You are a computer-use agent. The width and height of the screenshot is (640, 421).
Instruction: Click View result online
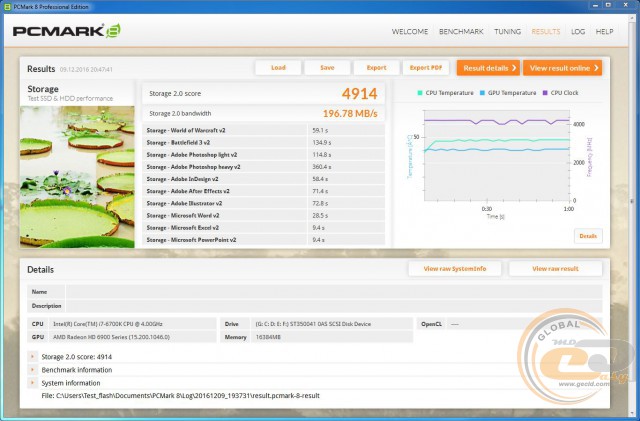pyautogui.click(x=562, y=68)
